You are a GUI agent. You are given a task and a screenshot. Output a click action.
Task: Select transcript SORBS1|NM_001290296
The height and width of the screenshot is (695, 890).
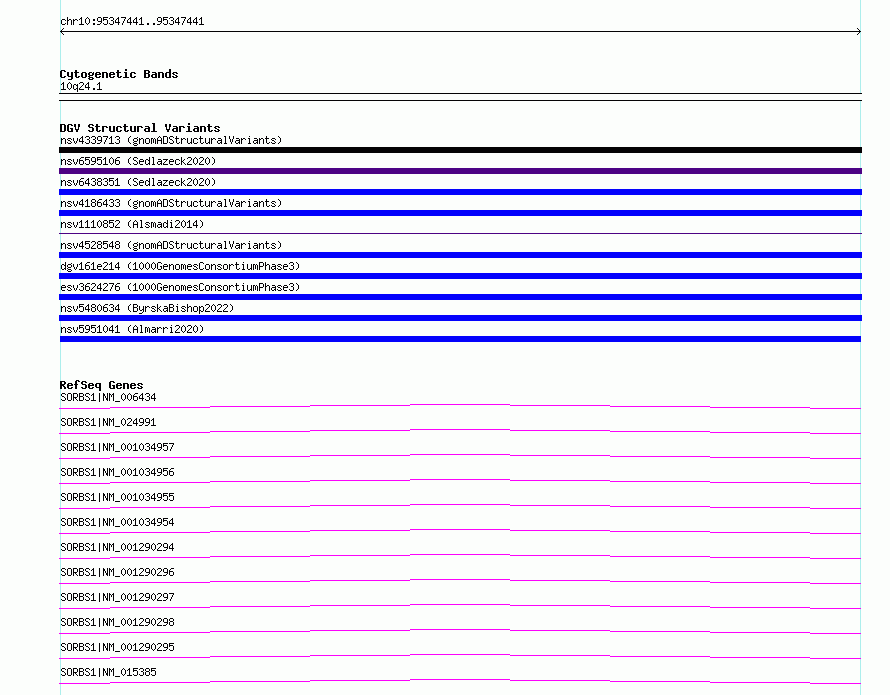(117, 572)
